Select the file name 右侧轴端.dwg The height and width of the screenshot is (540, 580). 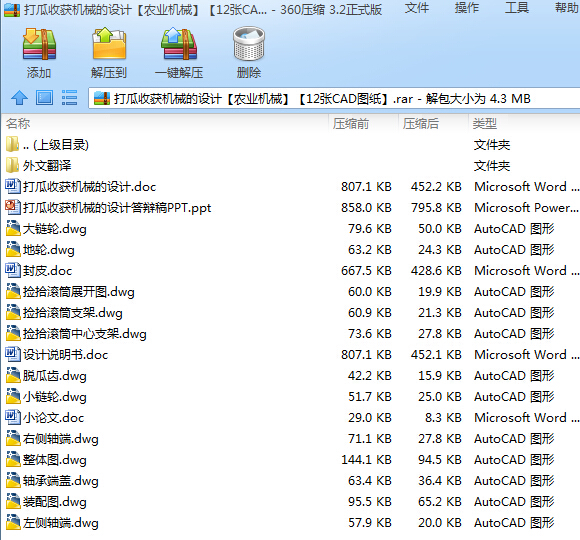click(61, 439)
